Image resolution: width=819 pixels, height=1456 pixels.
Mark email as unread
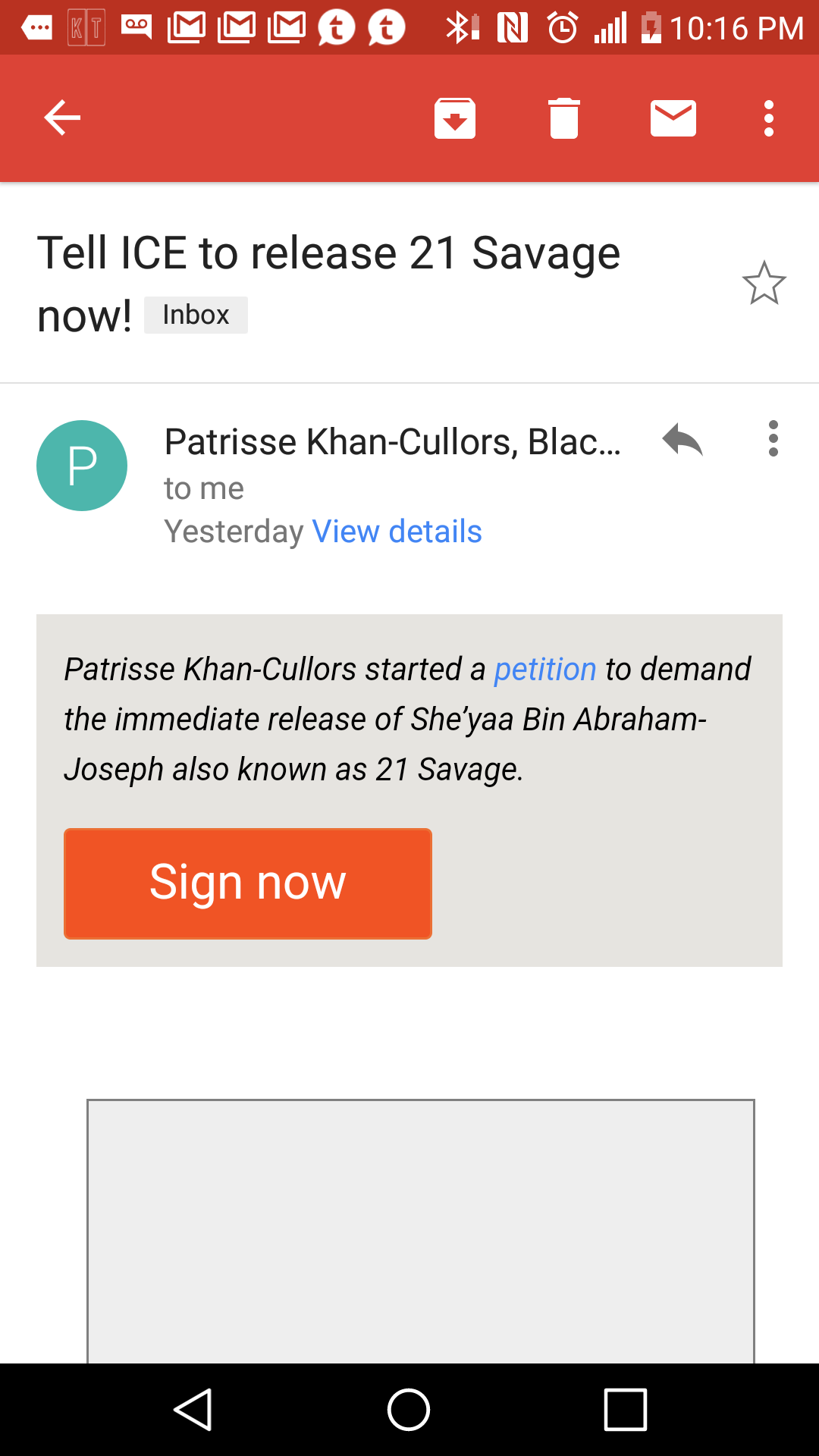tap(673, 118)
